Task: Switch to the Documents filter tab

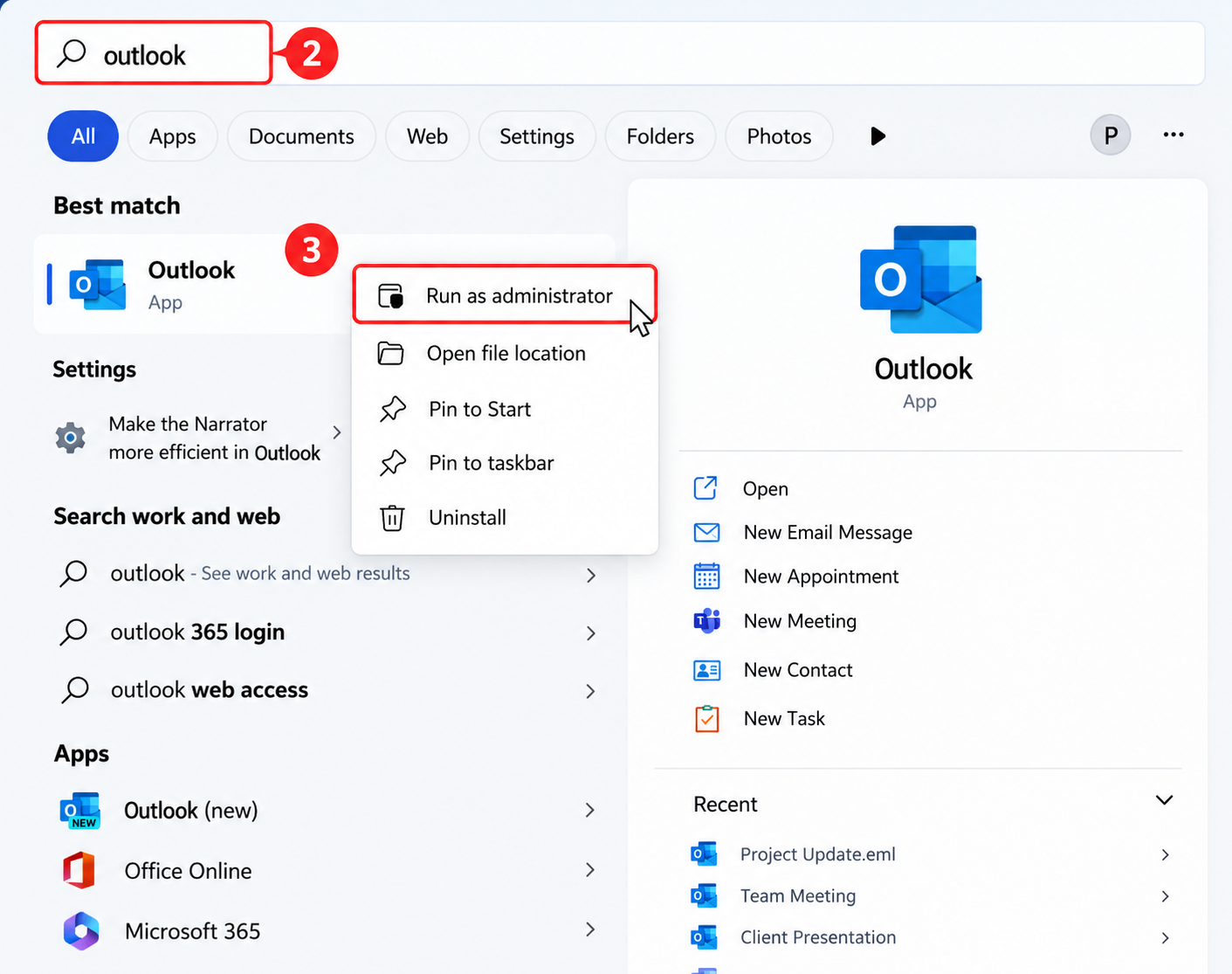Action: click(x=301, y=136)
